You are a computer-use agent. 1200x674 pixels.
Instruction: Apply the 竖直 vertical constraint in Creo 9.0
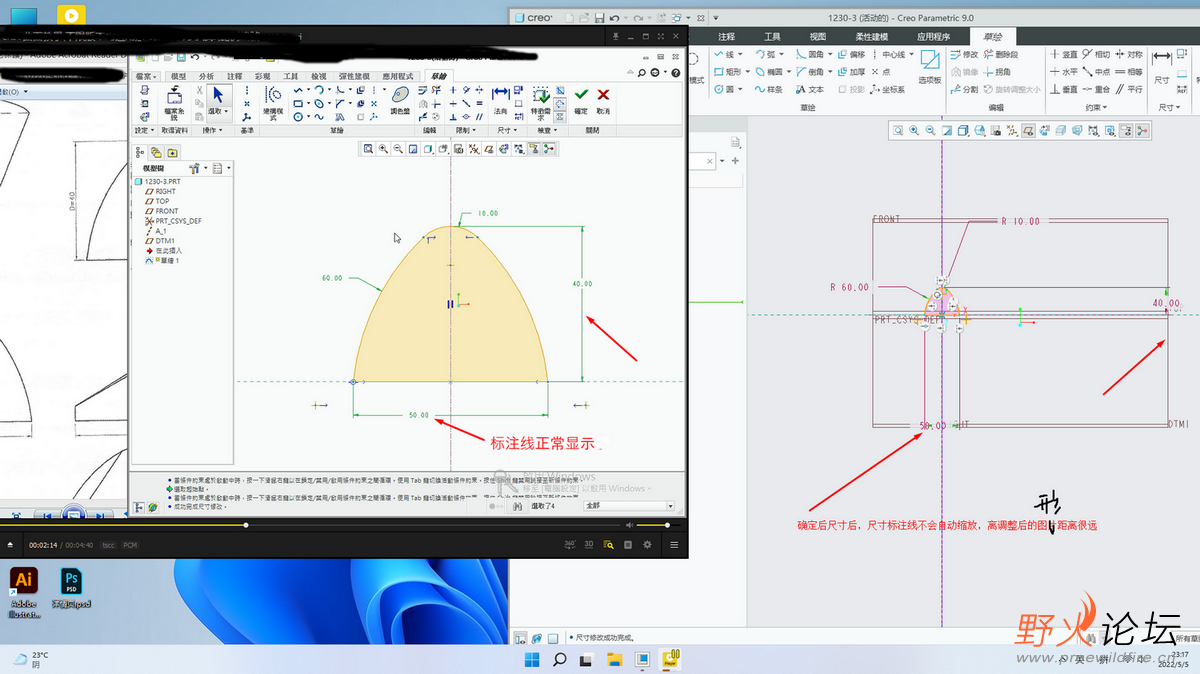[1064, 54]
